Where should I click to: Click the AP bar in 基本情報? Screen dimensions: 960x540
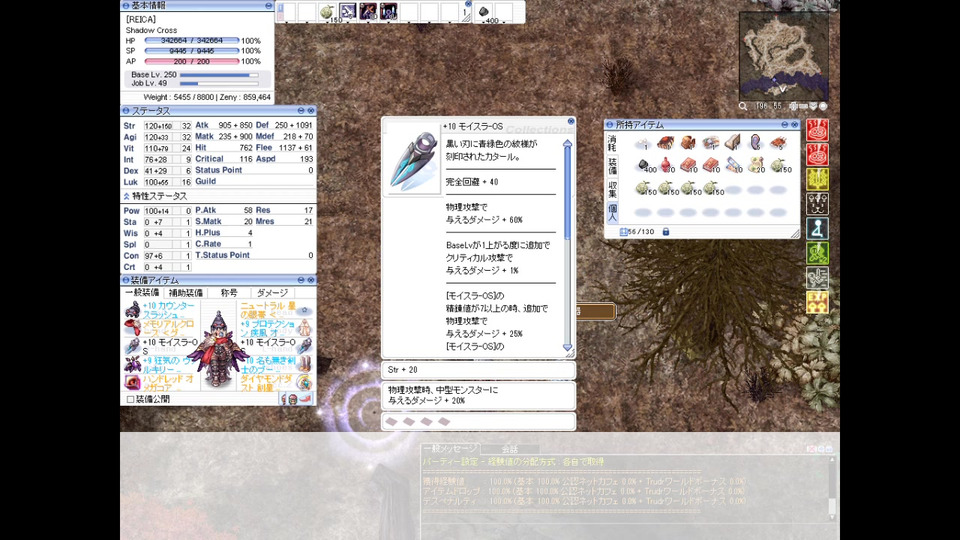coord(192,61)
